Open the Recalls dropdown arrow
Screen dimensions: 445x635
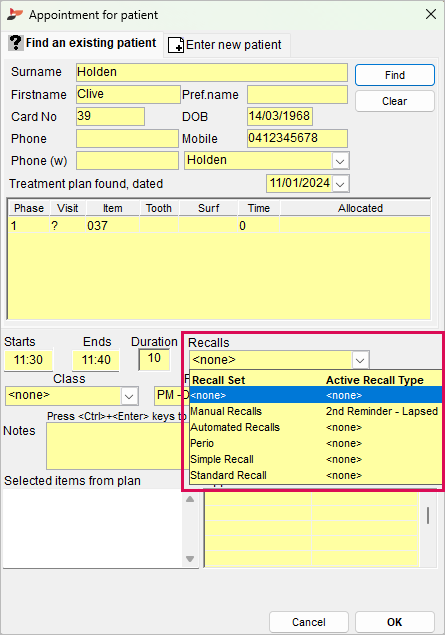click(360, 360)
